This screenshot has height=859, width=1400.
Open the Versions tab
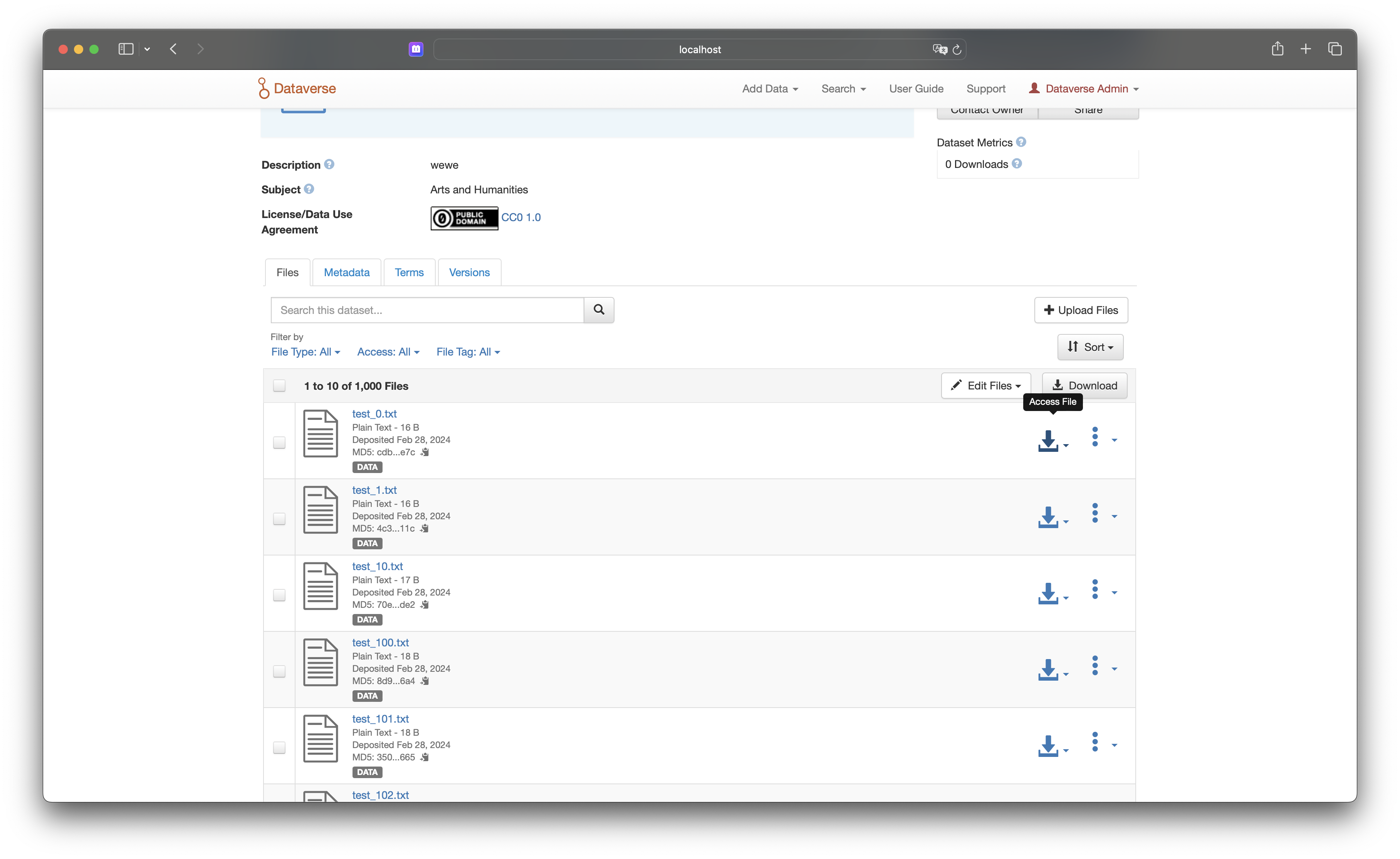pos(469,273)
